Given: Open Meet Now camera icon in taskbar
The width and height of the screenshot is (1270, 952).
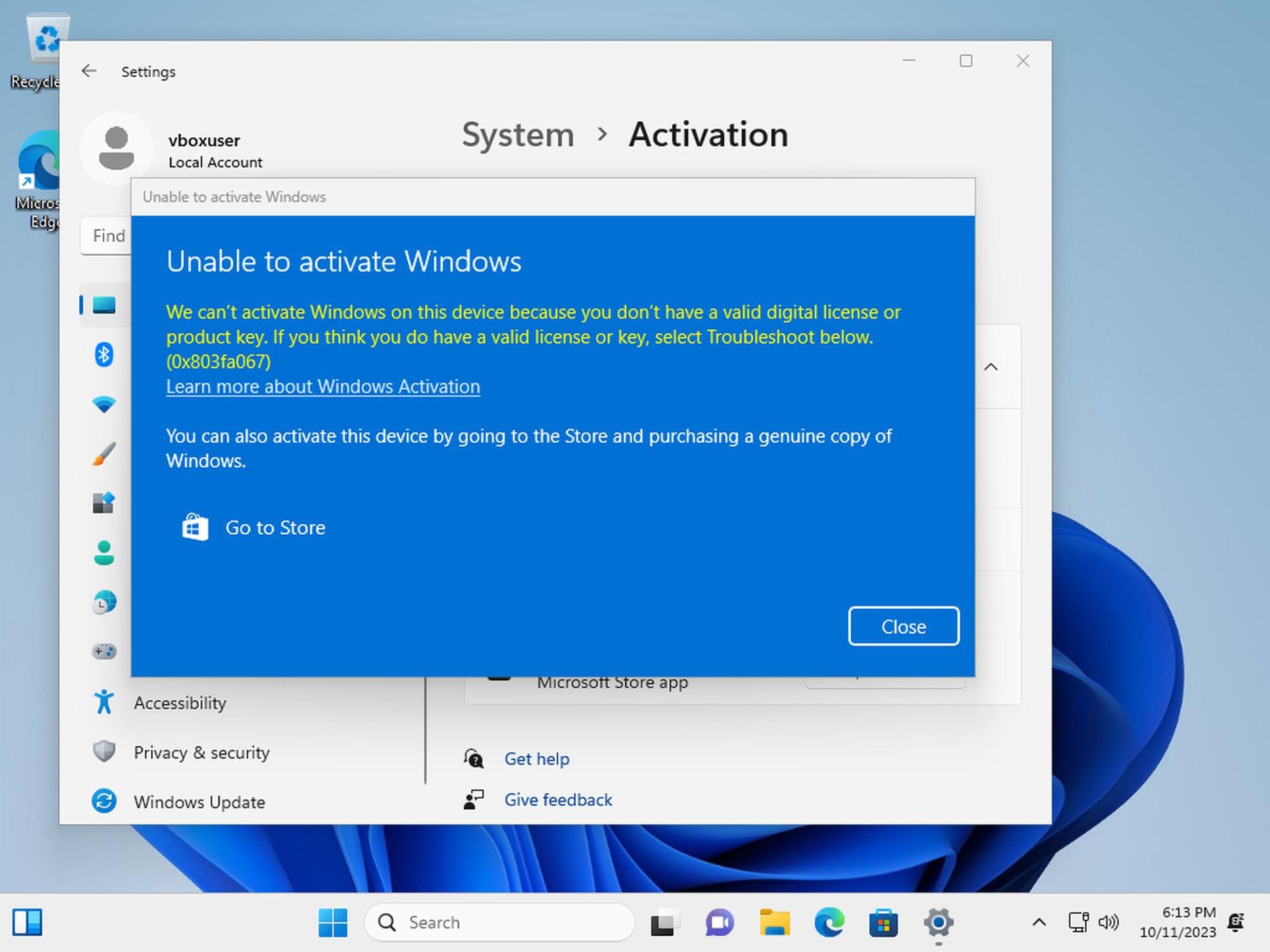Looking at the screenshot, I should (721, 921).
